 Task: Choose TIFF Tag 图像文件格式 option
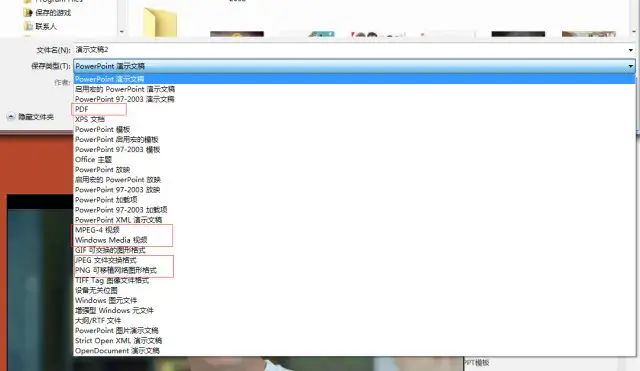pos(354,280)
